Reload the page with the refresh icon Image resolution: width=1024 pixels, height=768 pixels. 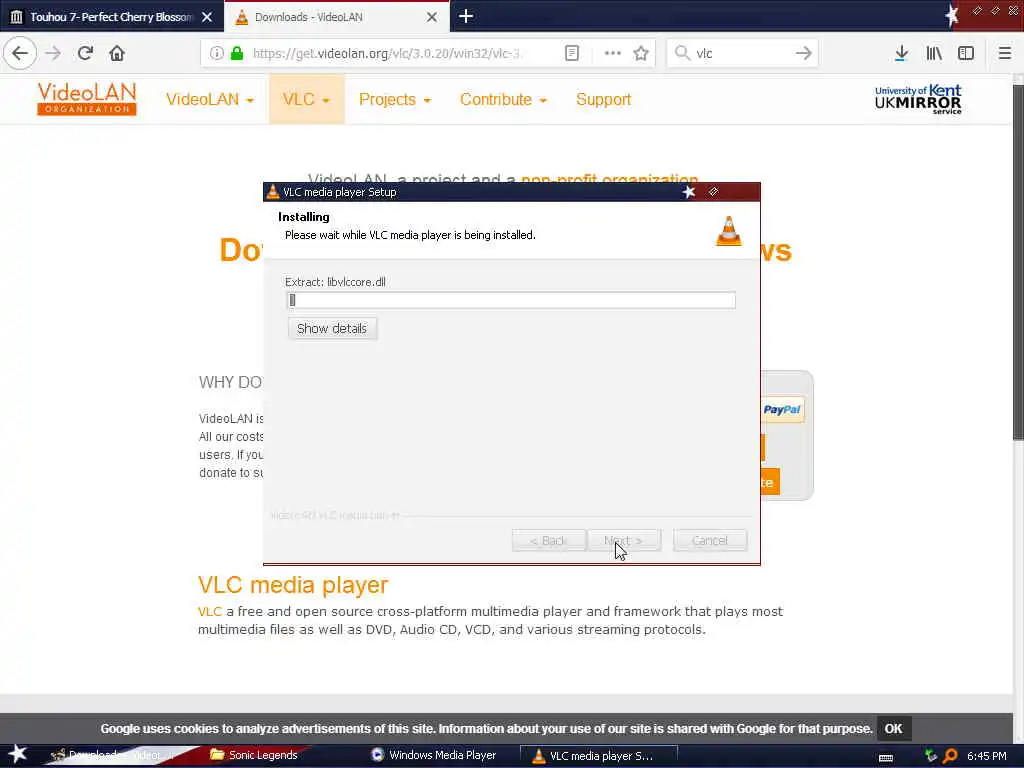85,53
